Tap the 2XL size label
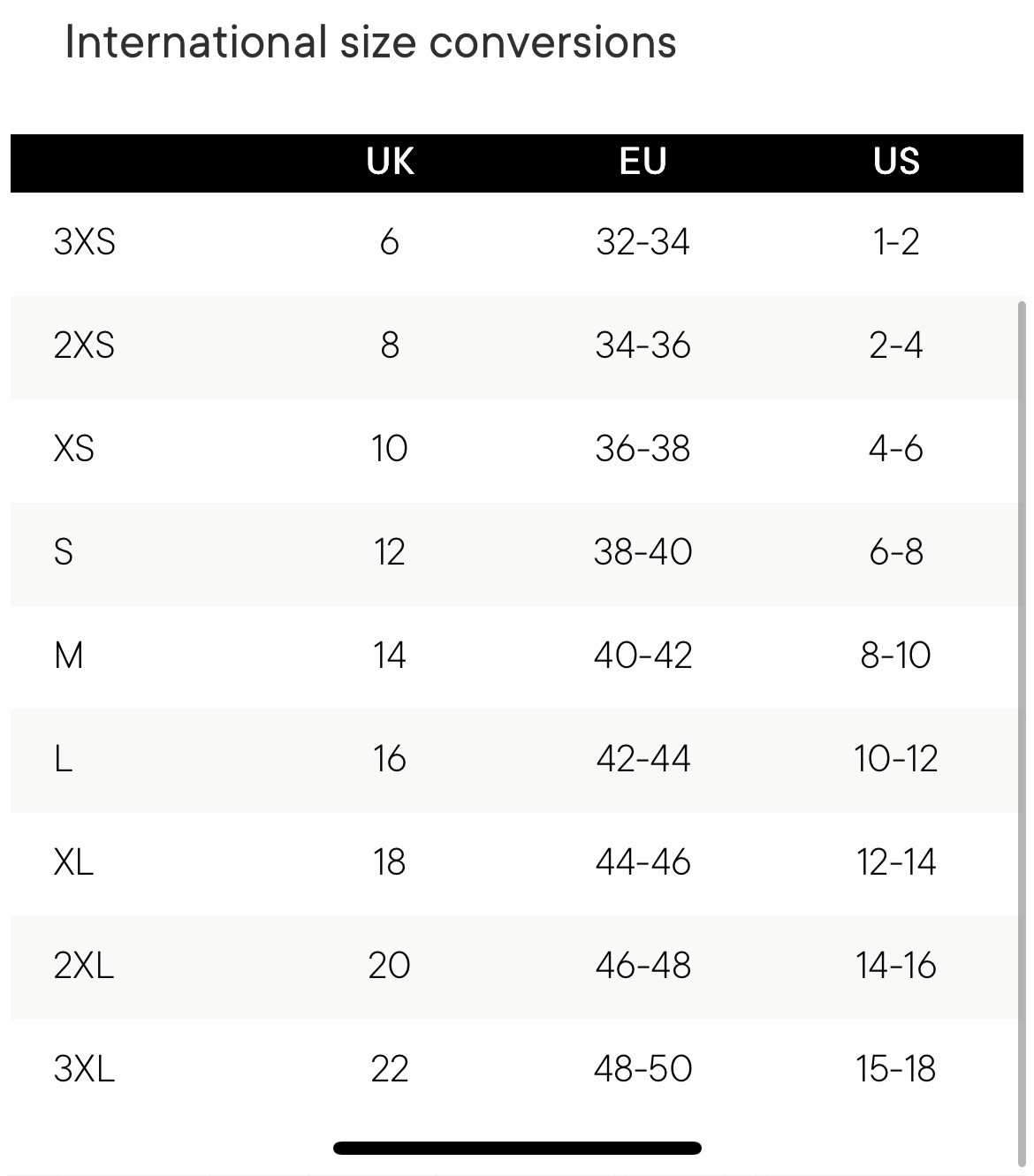 [85, 965]
